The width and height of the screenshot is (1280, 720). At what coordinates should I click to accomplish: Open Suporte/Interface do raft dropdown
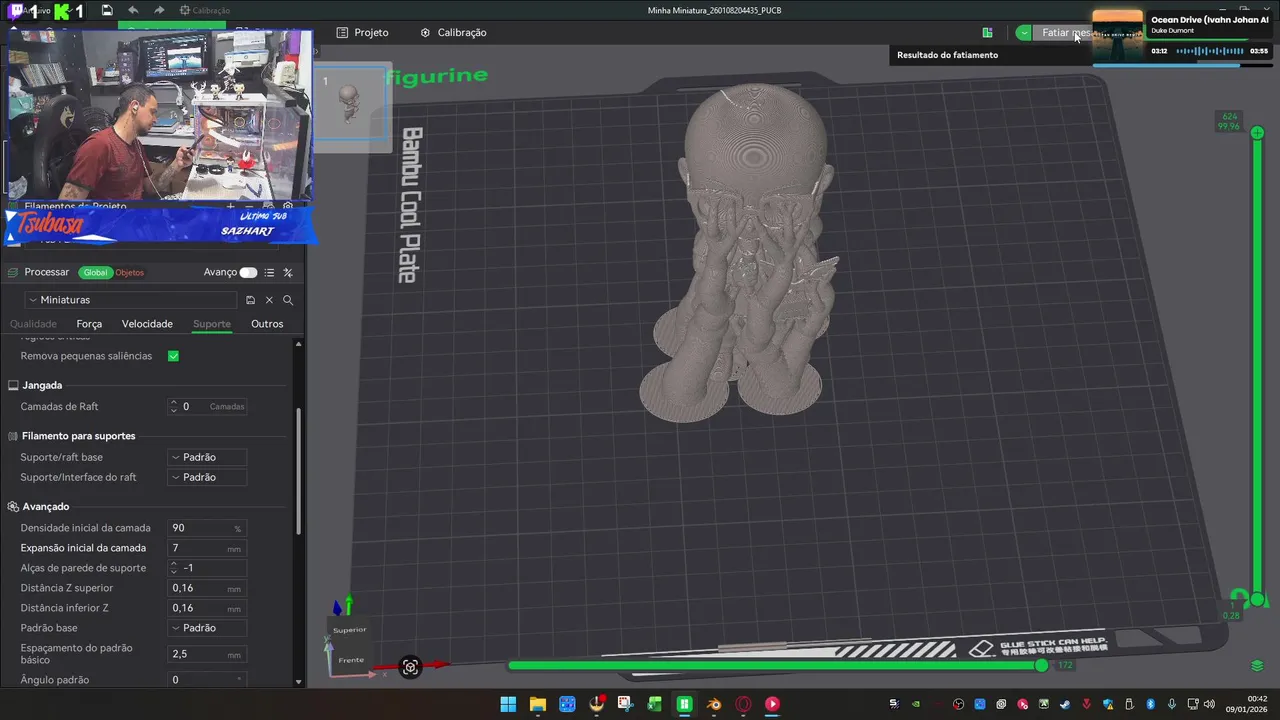(207, 477)
